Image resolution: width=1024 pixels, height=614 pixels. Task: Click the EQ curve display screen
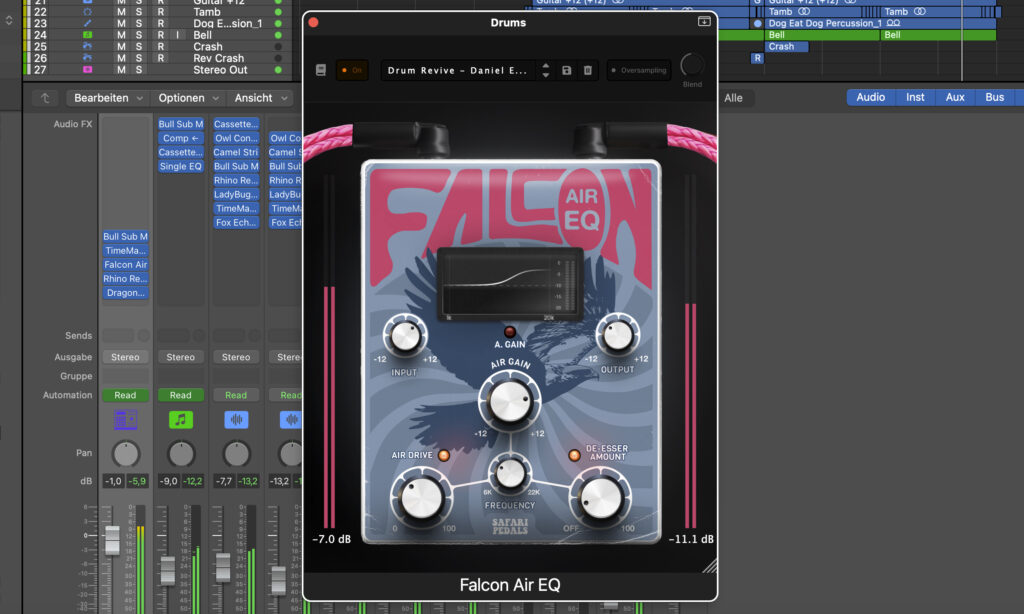(x=510, y=284)
